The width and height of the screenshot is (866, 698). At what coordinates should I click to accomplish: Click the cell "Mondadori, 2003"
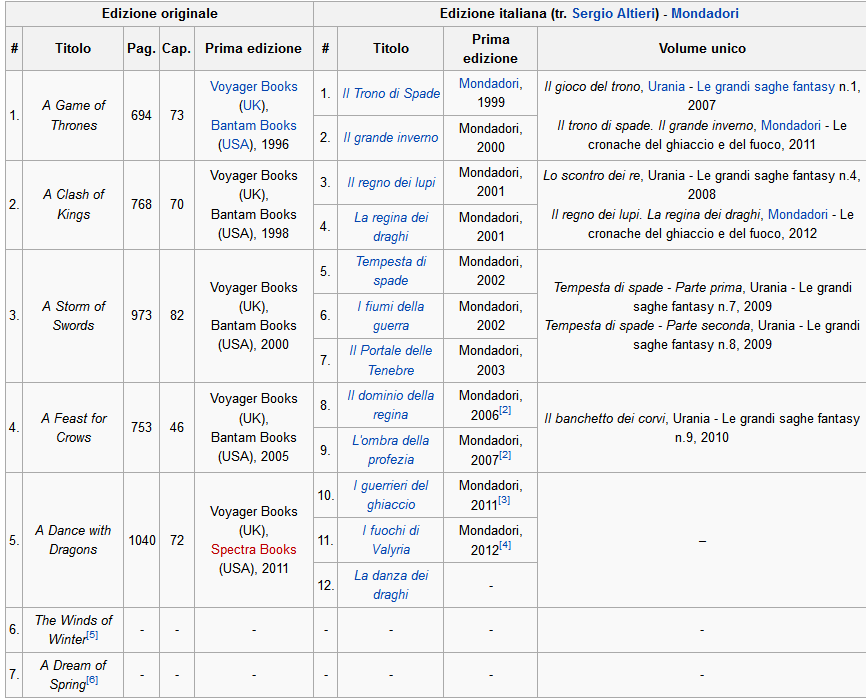coord(490,360)
